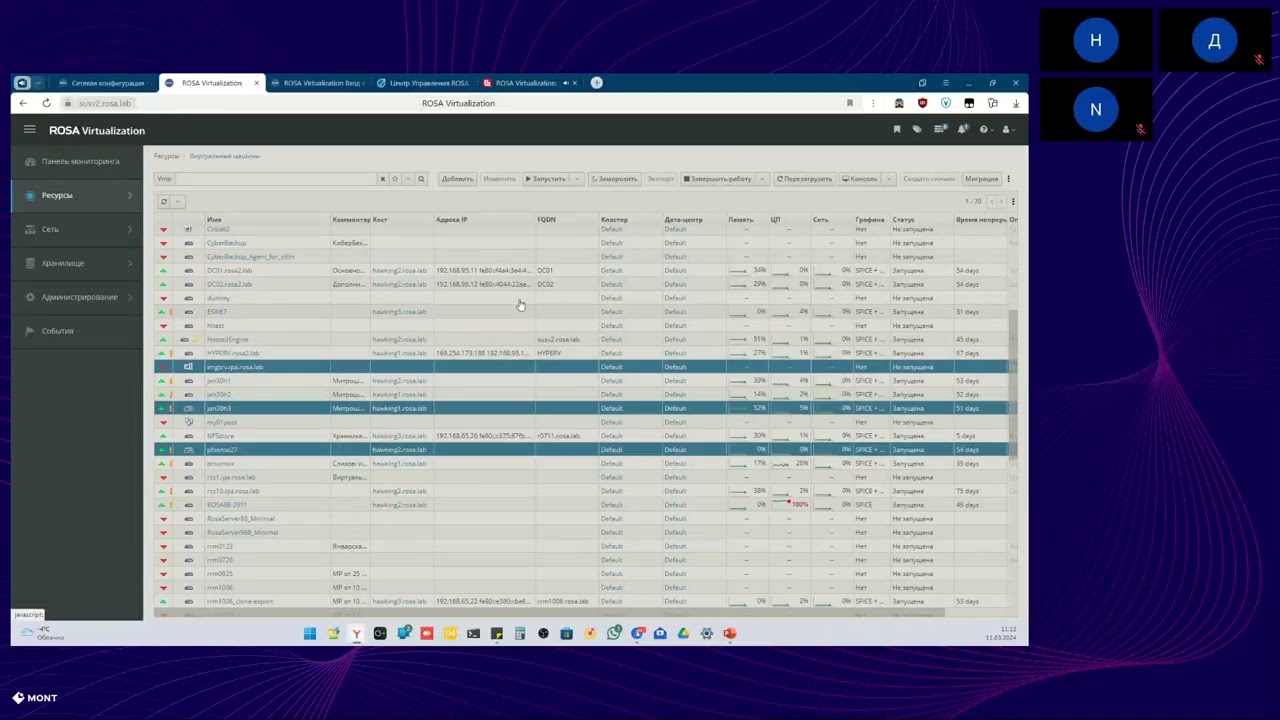Bookmark the current search with star icon
1280x720 pixels.
(x=395, y=179)
